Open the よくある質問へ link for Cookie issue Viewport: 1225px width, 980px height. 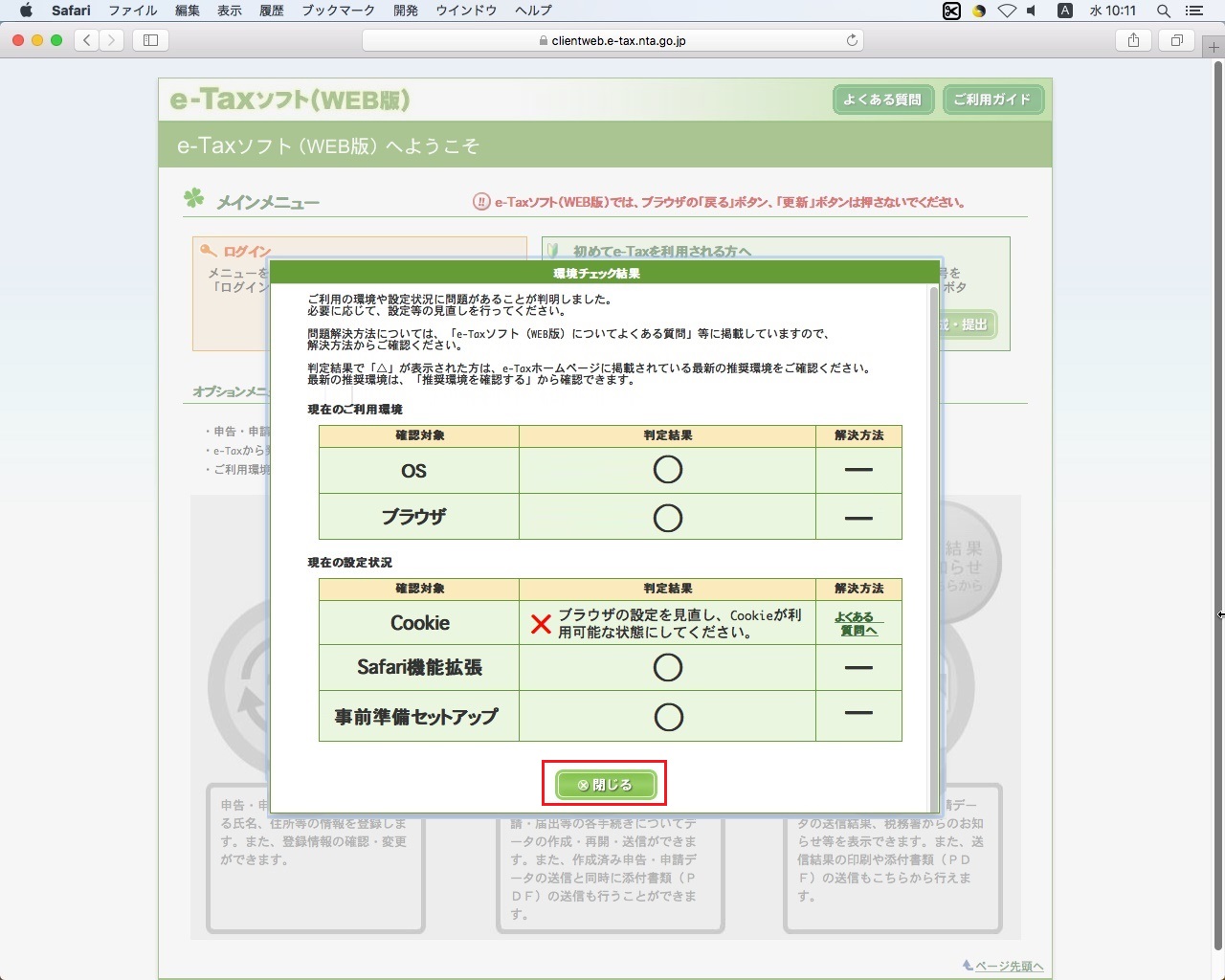[858, 623]
